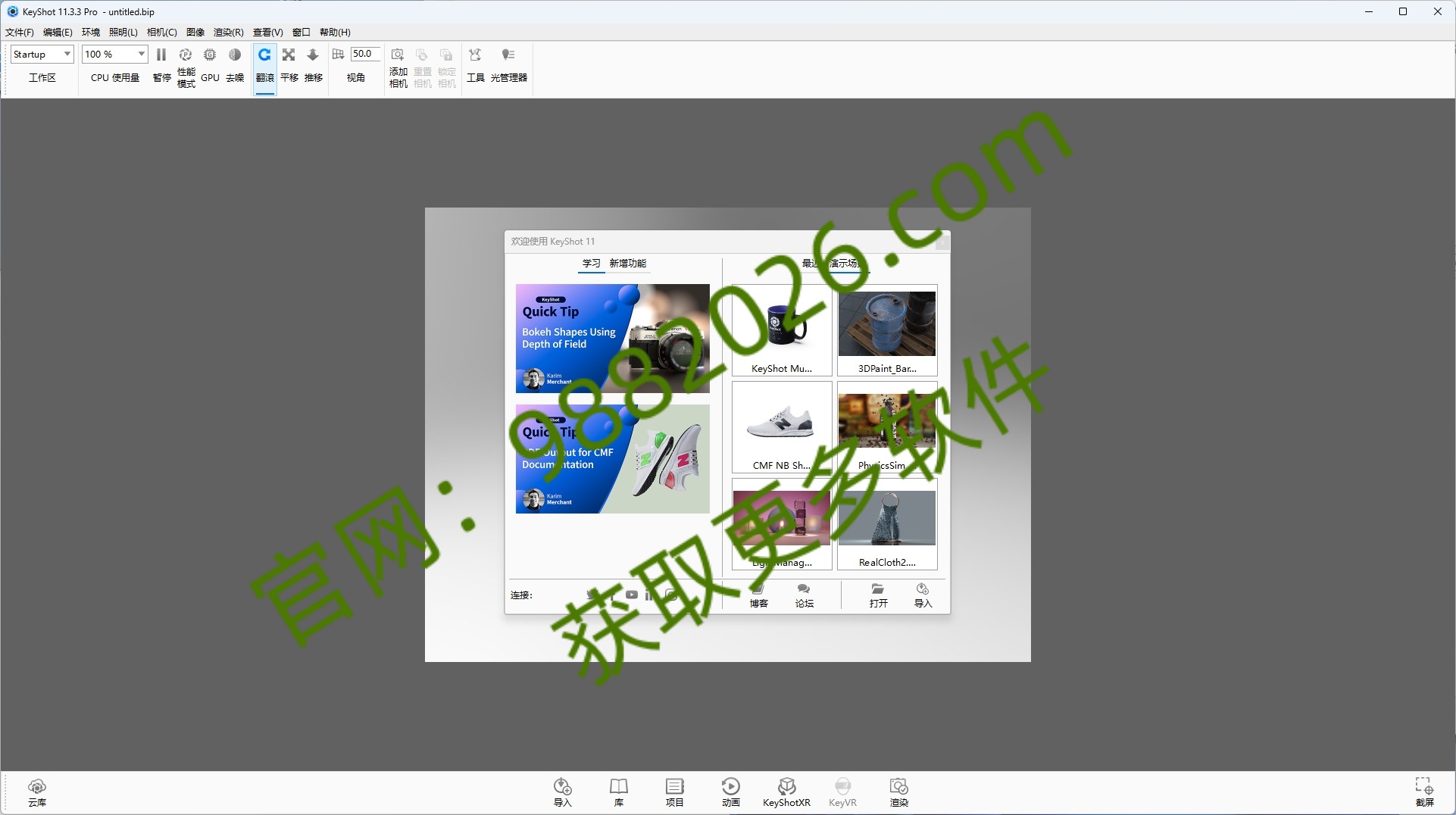Open the 查看(V) menu
The width and height of the screenshot is (1456, 815).
[x=267, y=32]
